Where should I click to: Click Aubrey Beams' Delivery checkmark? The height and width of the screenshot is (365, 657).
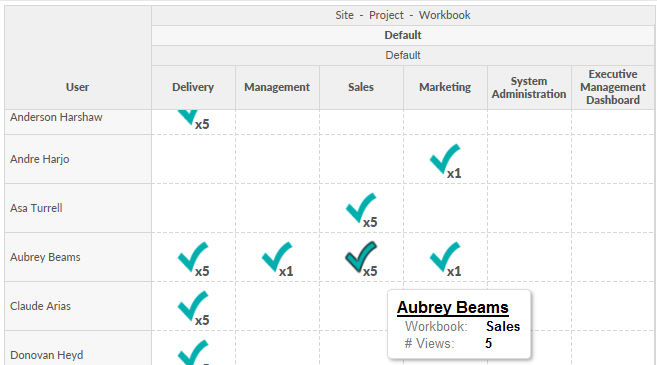click(193, 257)
